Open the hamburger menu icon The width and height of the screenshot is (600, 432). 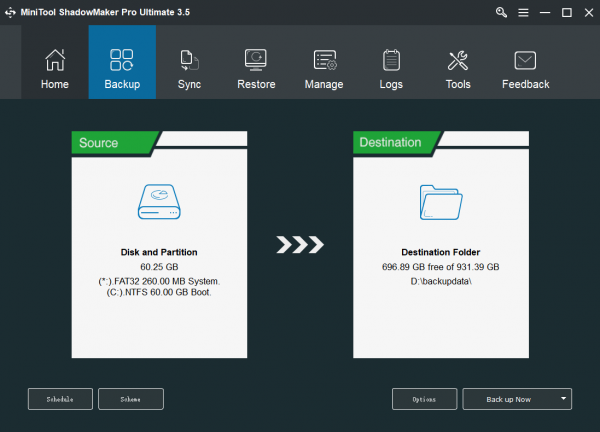pos(523,13)
